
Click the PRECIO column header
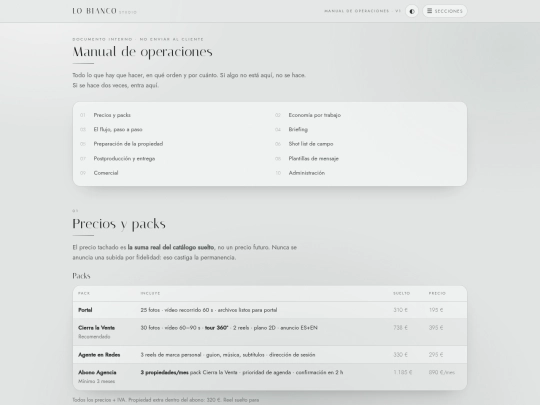[x=437, y=293]
